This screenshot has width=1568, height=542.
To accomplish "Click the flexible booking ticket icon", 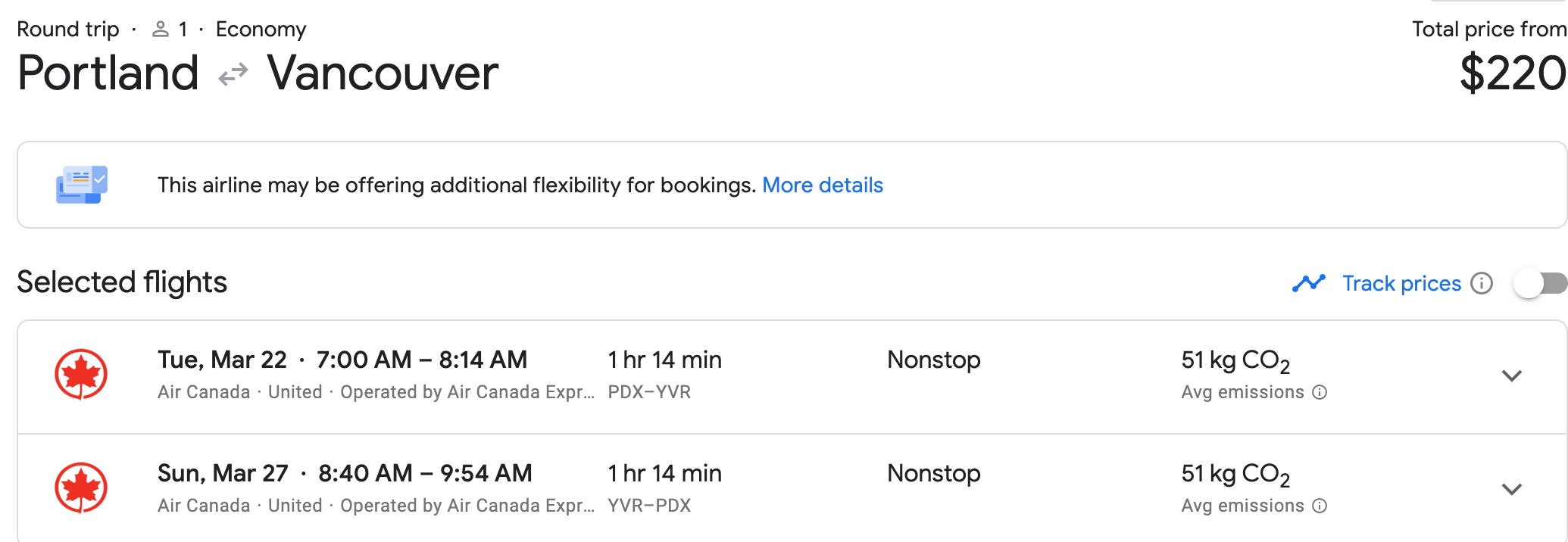I will [x=82, y=185].
